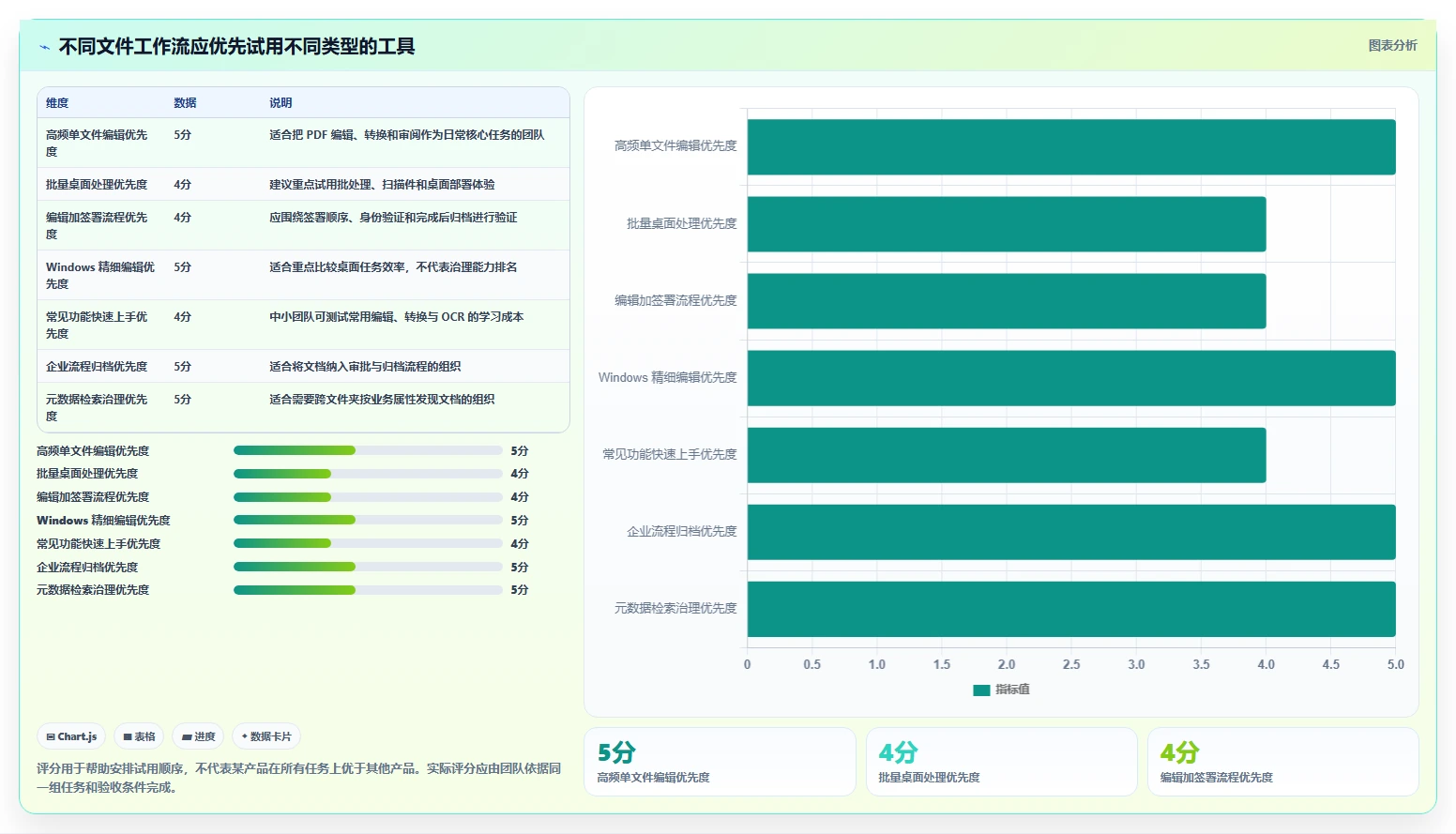The height and width of the screenshot is (834, 1456).
Task: Click description 适合重点比较桌面任务效率
Action: 393,267
